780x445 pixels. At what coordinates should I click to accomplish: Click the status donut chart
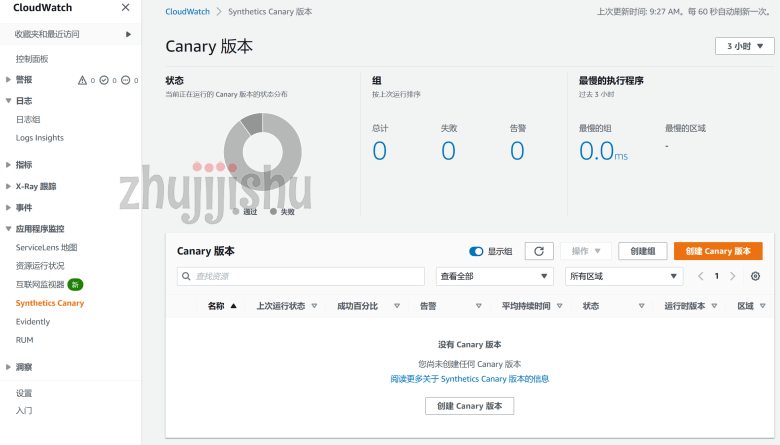tap(263, 152)
